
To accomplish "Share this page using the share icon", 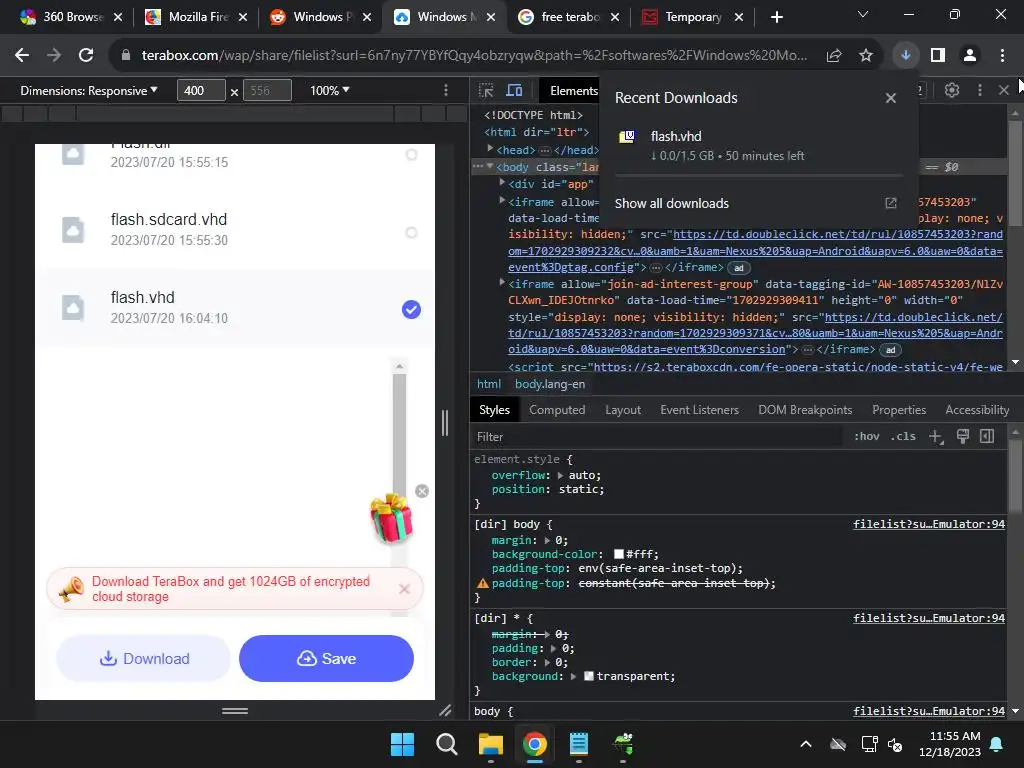I will point(834,56).
